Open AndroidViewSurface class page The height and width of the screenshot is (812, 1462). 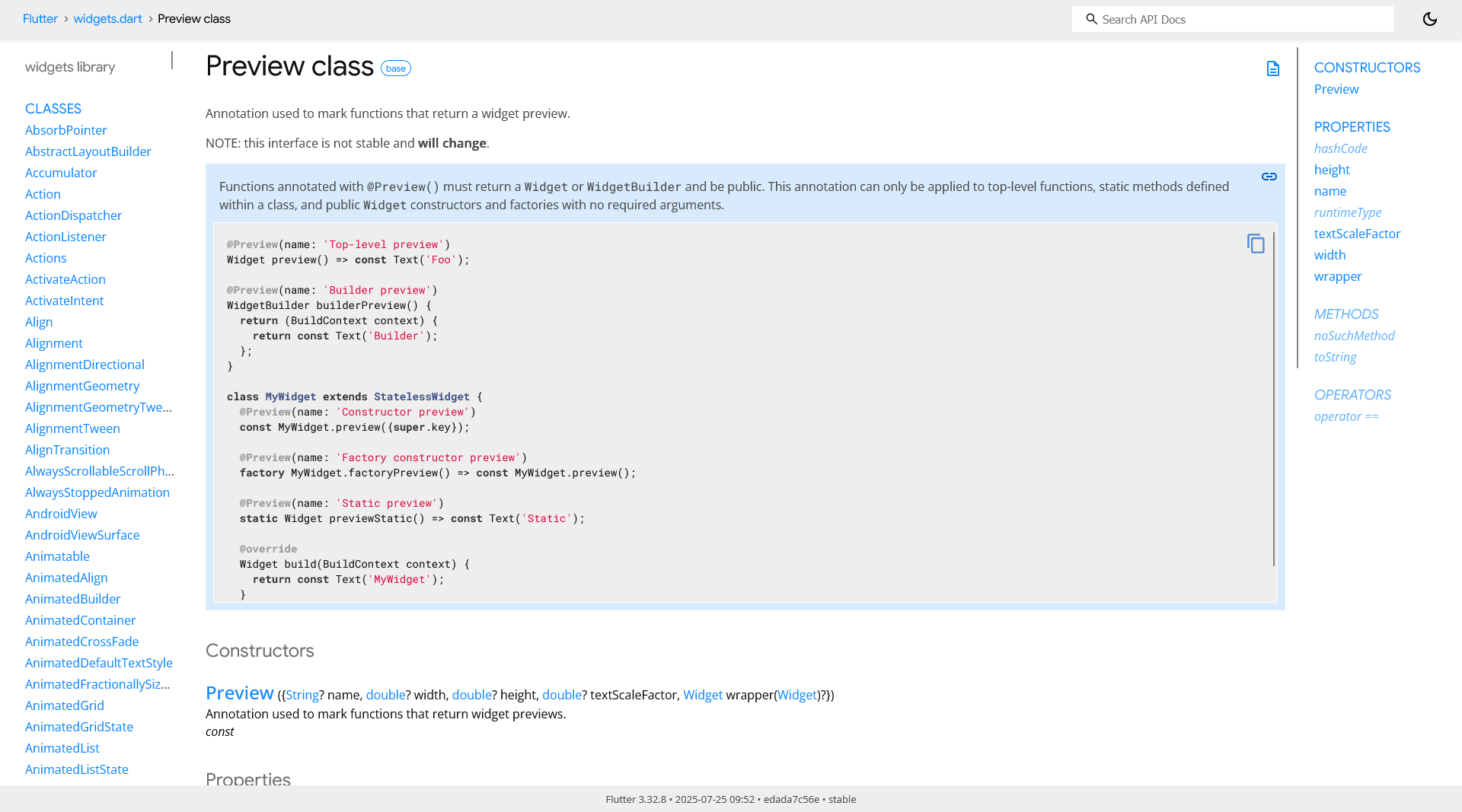pyautogui.click(x=82, y=535)
